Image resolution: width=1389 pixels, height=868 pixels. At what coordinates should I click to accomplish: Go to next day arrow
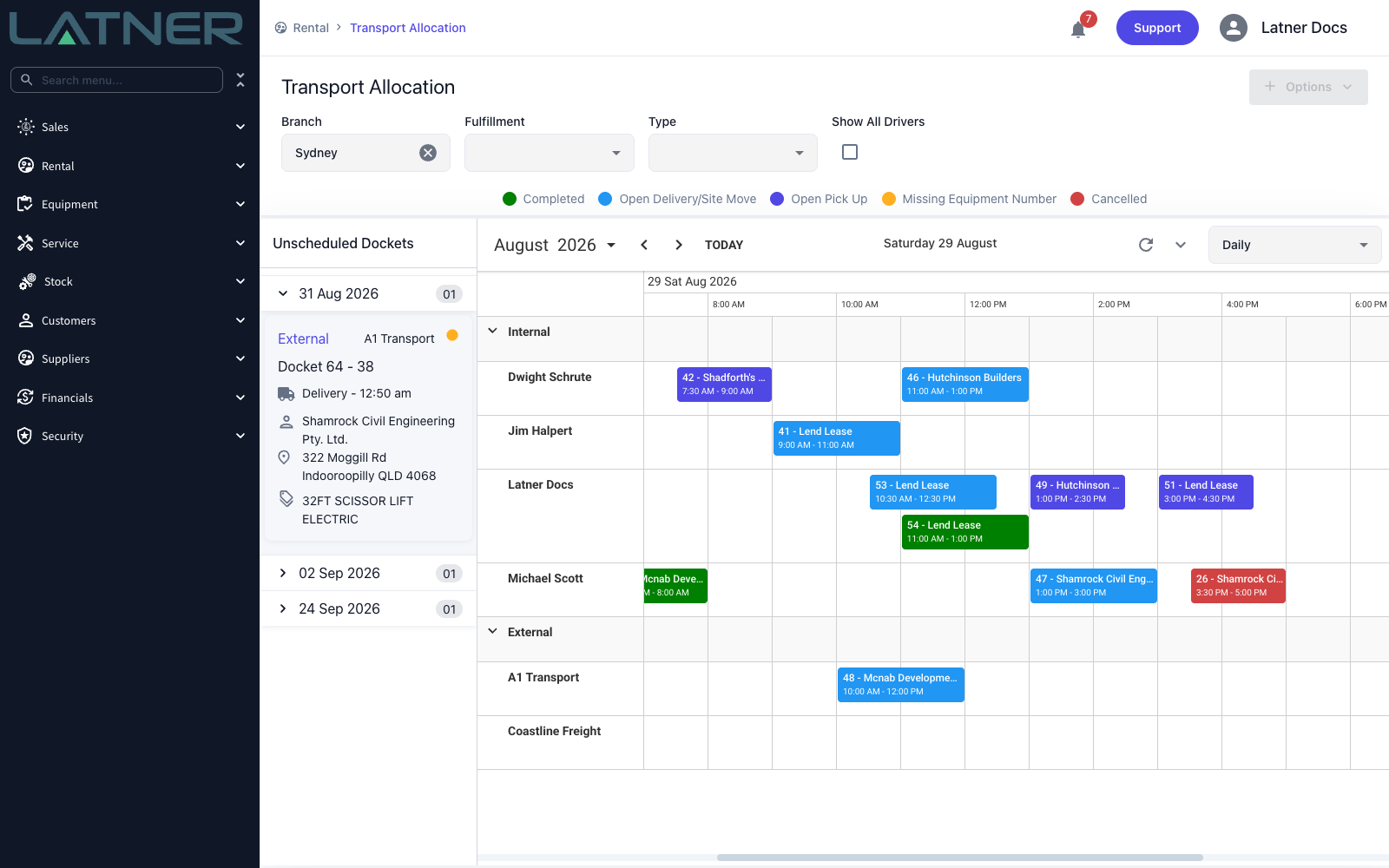click(679, 245)
